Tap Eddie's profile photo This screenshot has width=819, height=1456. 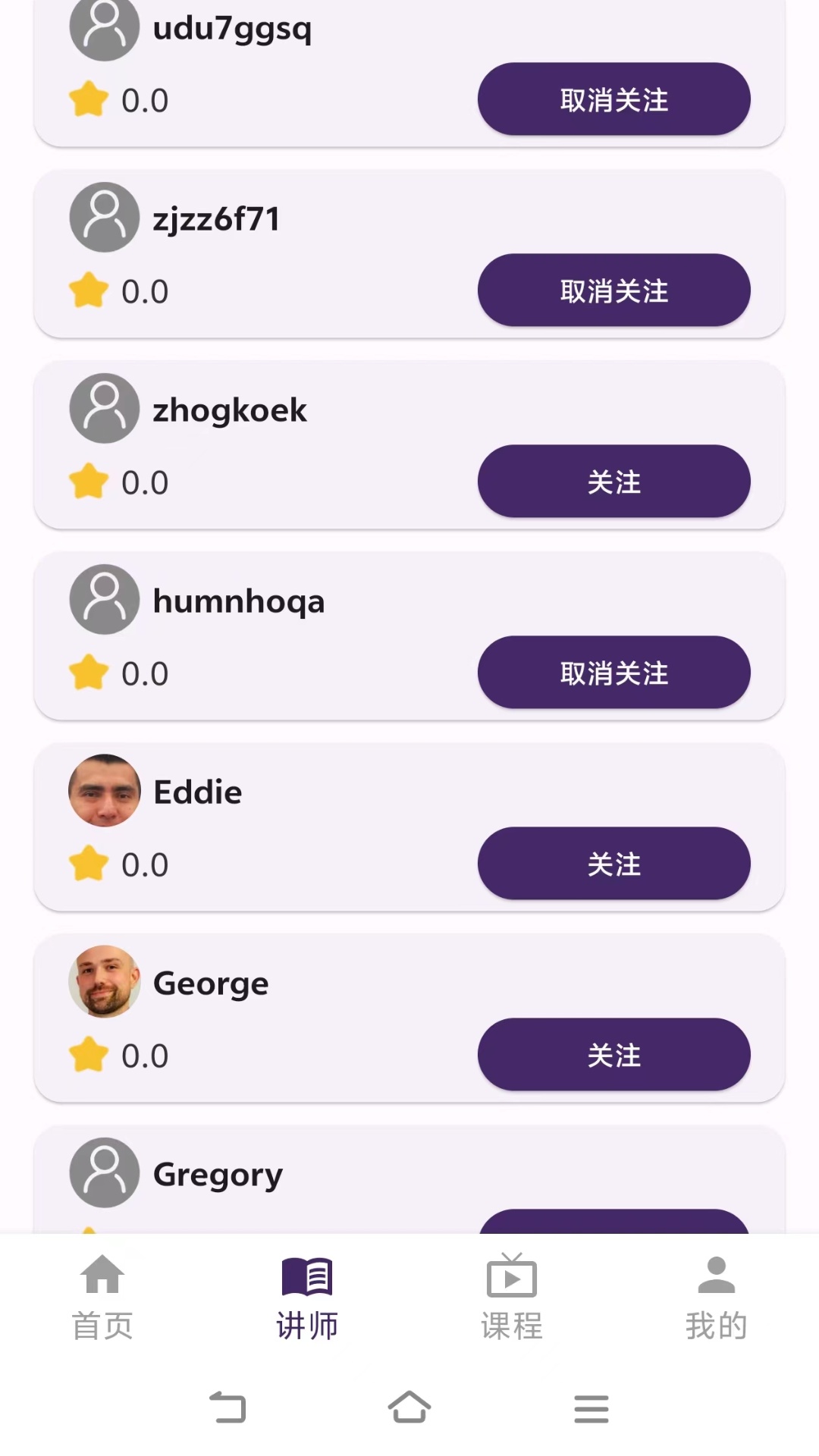[x=105, y=790]
